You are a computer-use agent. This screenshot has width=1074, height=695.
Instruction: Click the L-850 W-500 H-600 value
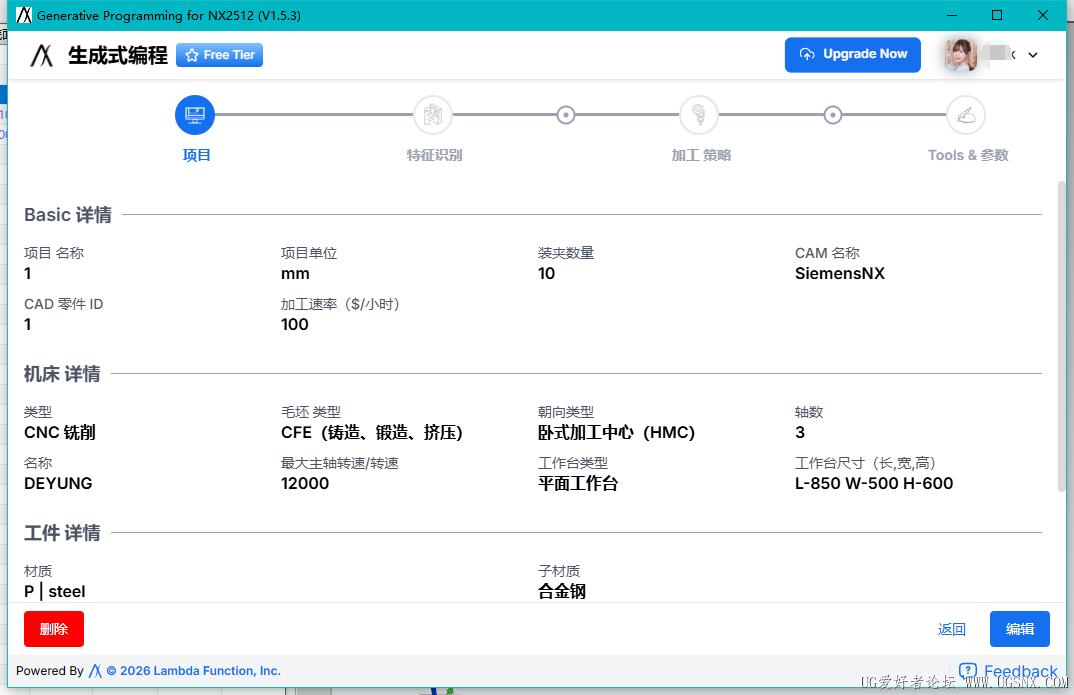(x=874, y=483)
